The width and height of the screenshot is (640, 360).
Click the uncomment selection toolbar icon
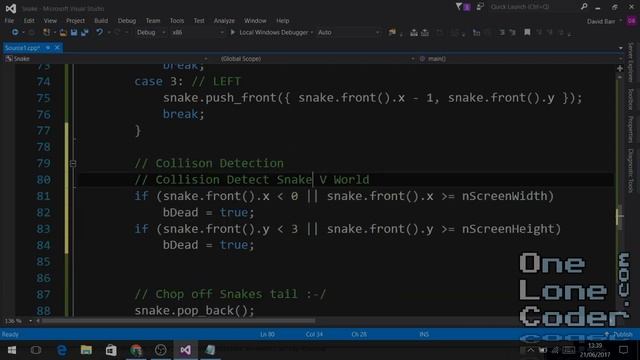pos(513,32)
